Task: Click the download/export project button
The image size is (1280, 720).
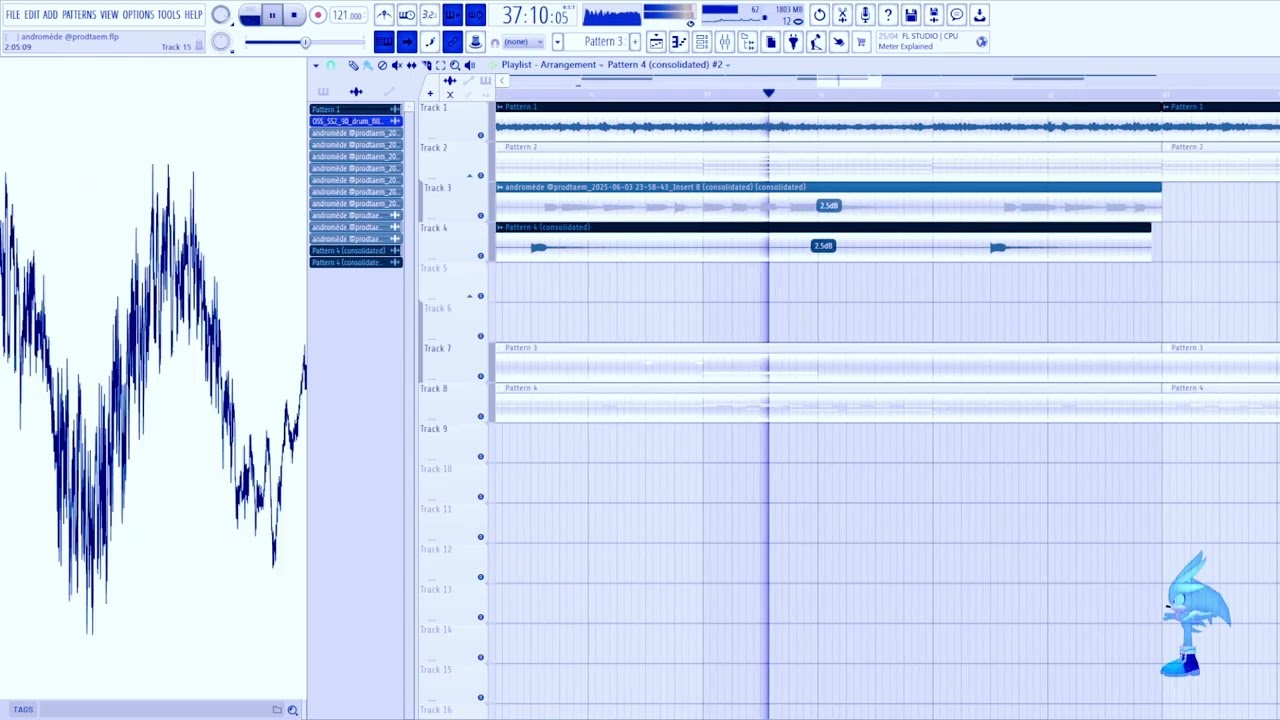Action: click(979, 14)
